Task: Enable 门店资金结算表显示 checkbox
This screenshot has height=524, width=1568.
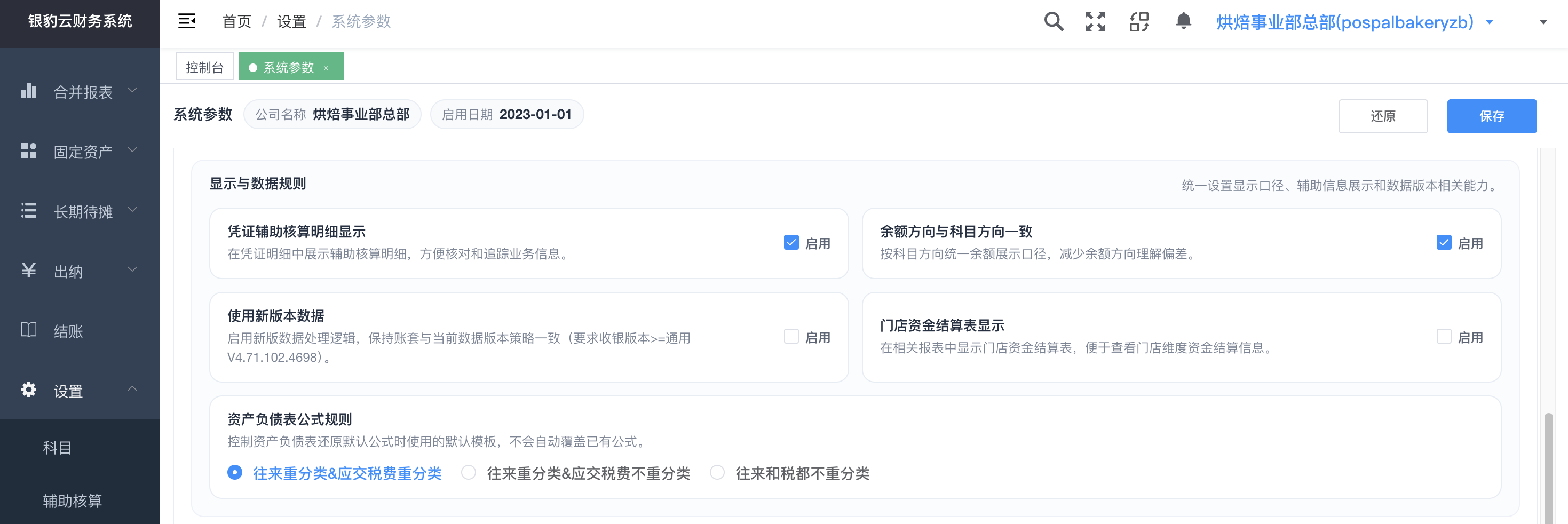Action: pyautogui.click(x=1444, y=336)
